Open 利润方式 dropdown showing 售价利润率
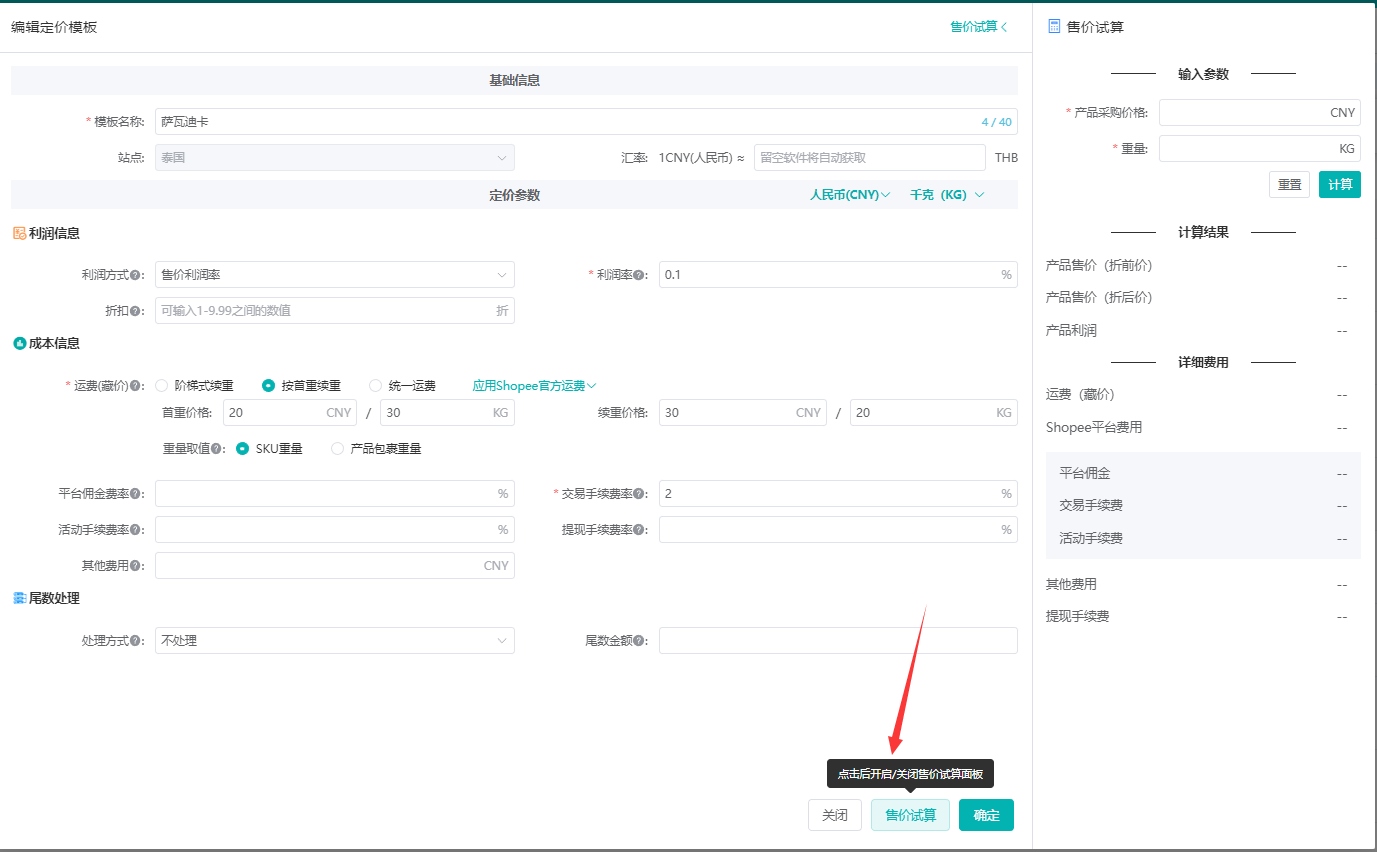 tap(334, 275)
